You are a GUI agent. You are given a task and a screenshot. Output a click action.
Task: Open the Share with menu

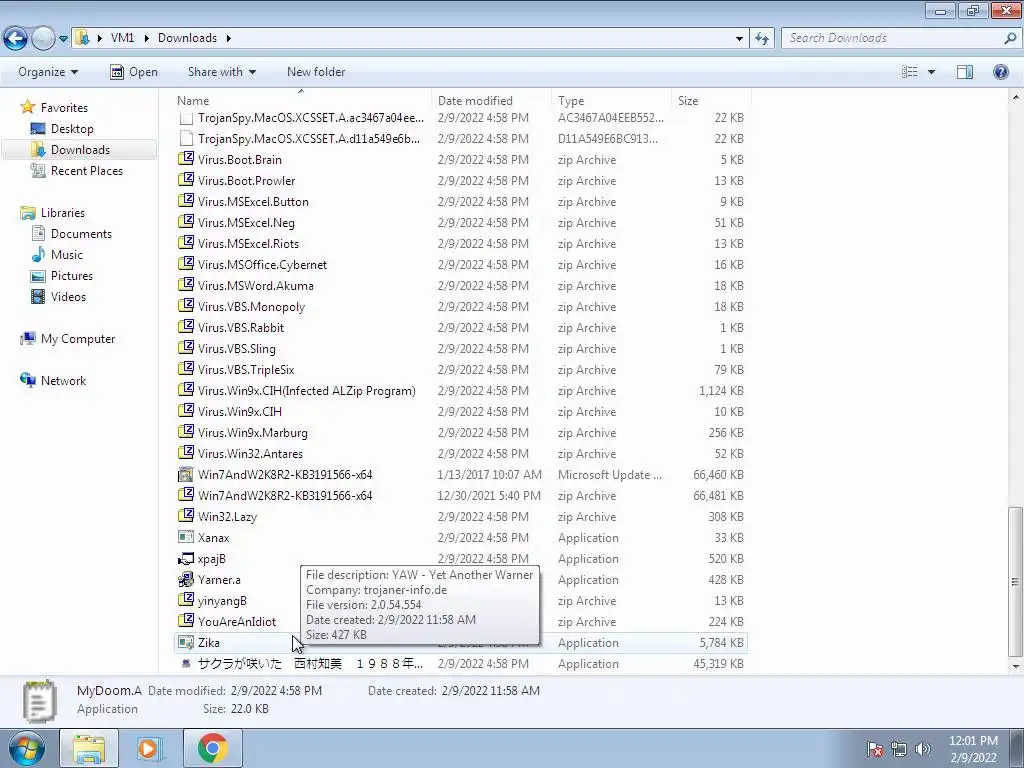(x=221, y=72)
